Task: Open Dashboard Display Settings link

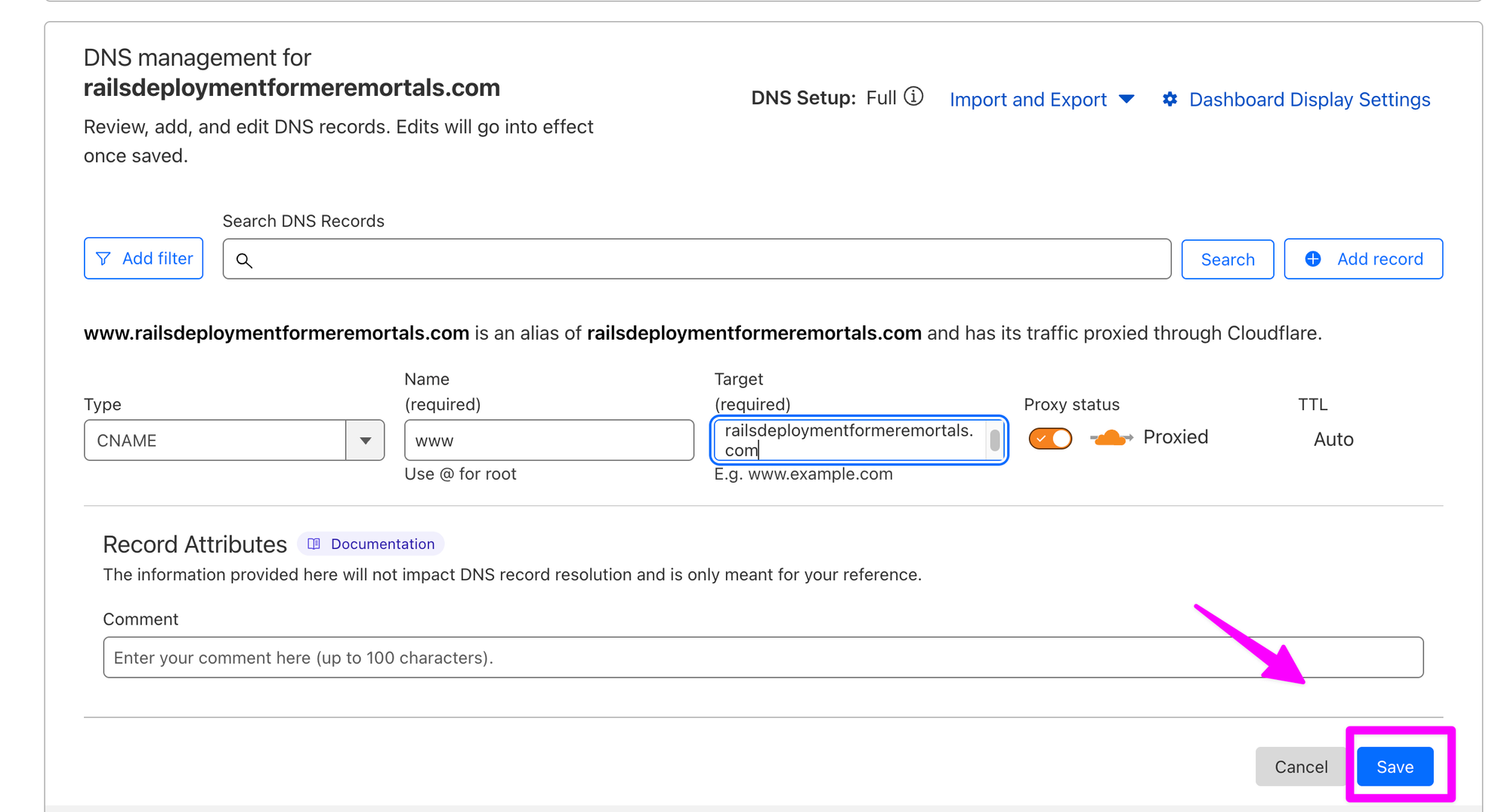Action: (x=1309, y=100)
